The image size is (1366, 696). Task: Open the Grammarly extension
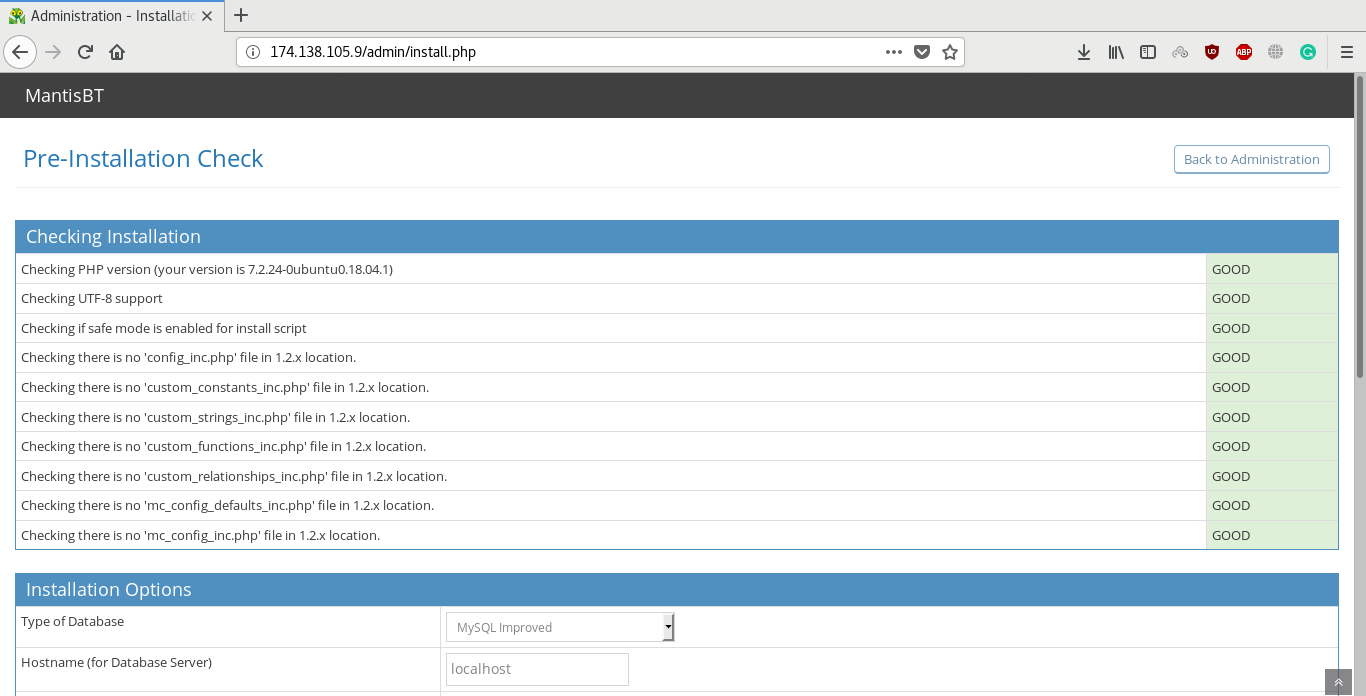(x=1307, y=52)
